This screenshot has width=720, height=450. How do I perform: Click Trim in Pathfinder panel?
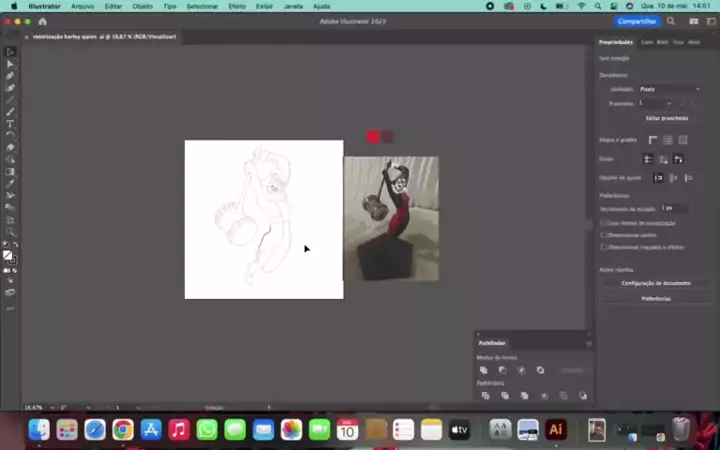tap(505, 395)
